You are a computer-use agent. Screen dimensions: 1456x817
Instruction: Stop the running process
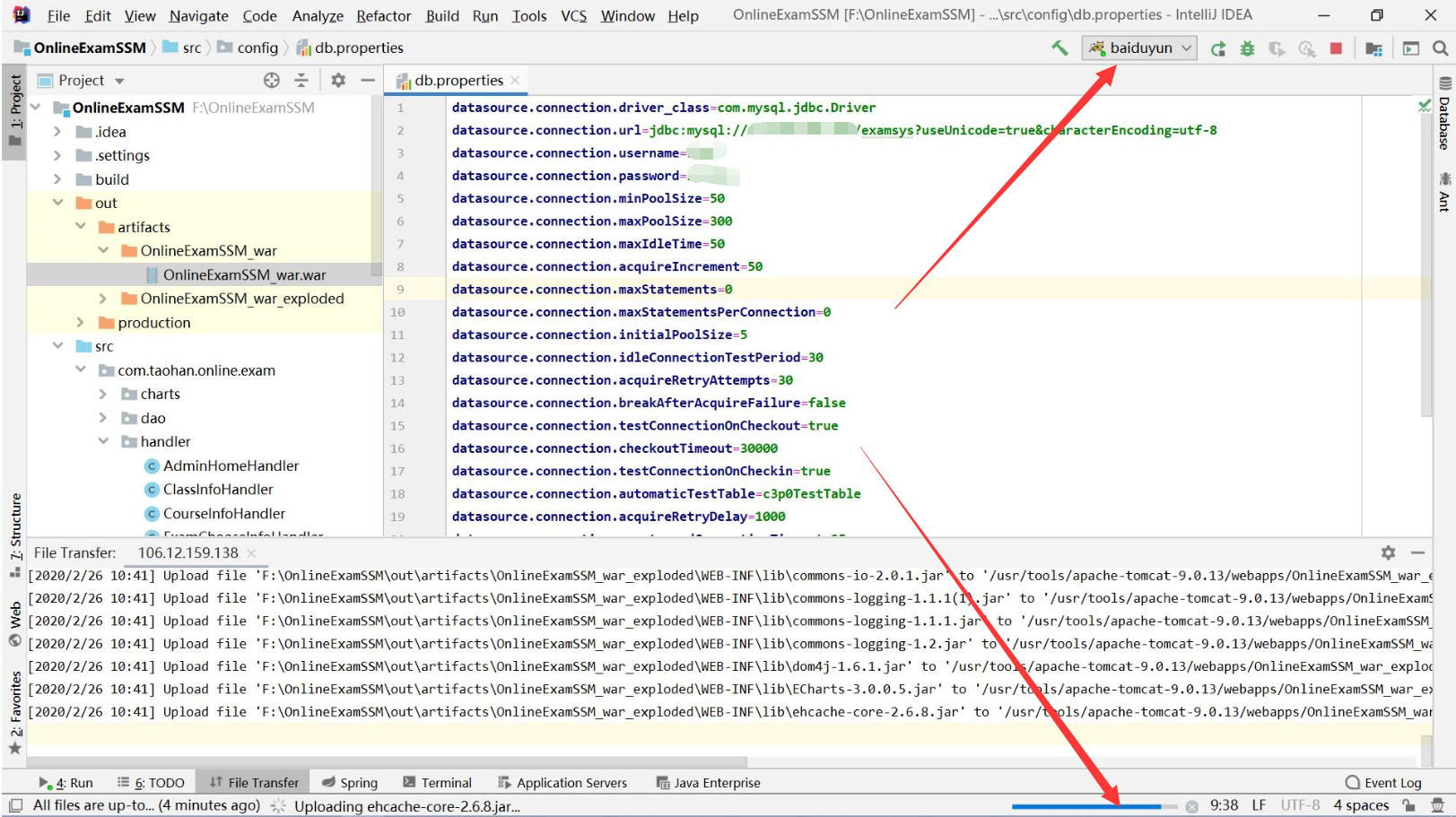point(1336,48)
